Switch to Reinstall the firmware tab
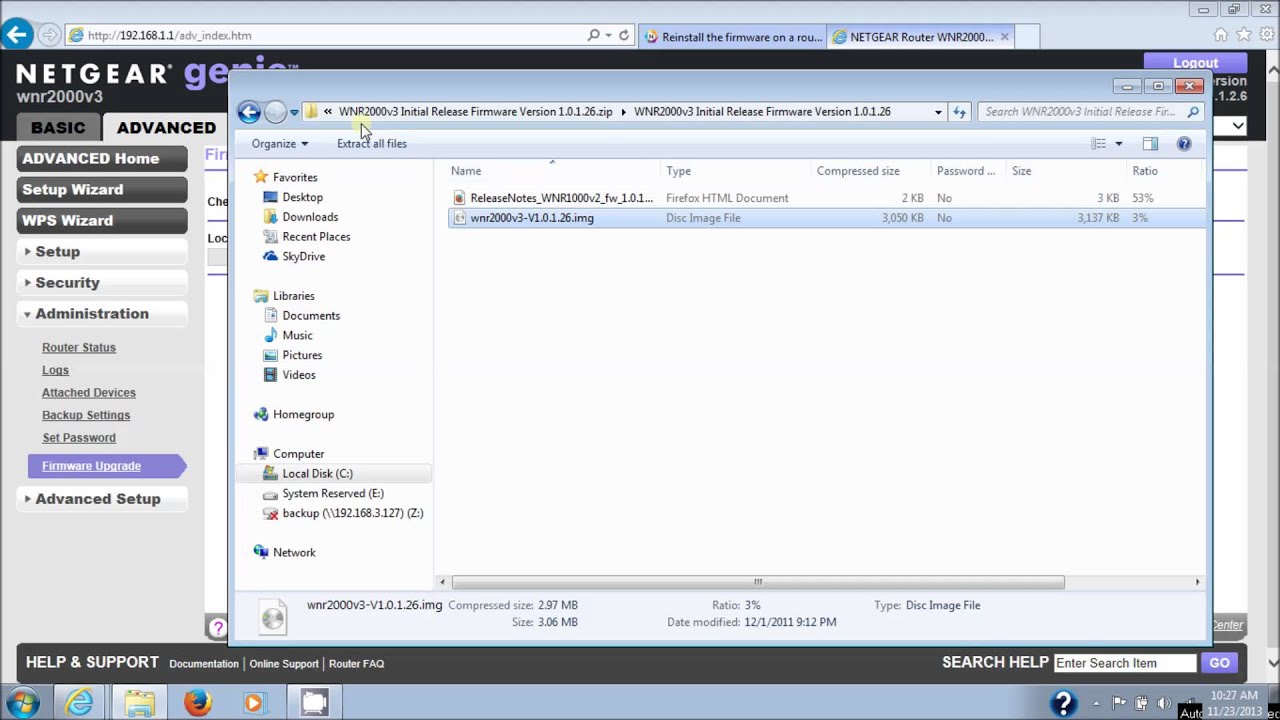This screenshot has height=720, width=1280. 732,37
